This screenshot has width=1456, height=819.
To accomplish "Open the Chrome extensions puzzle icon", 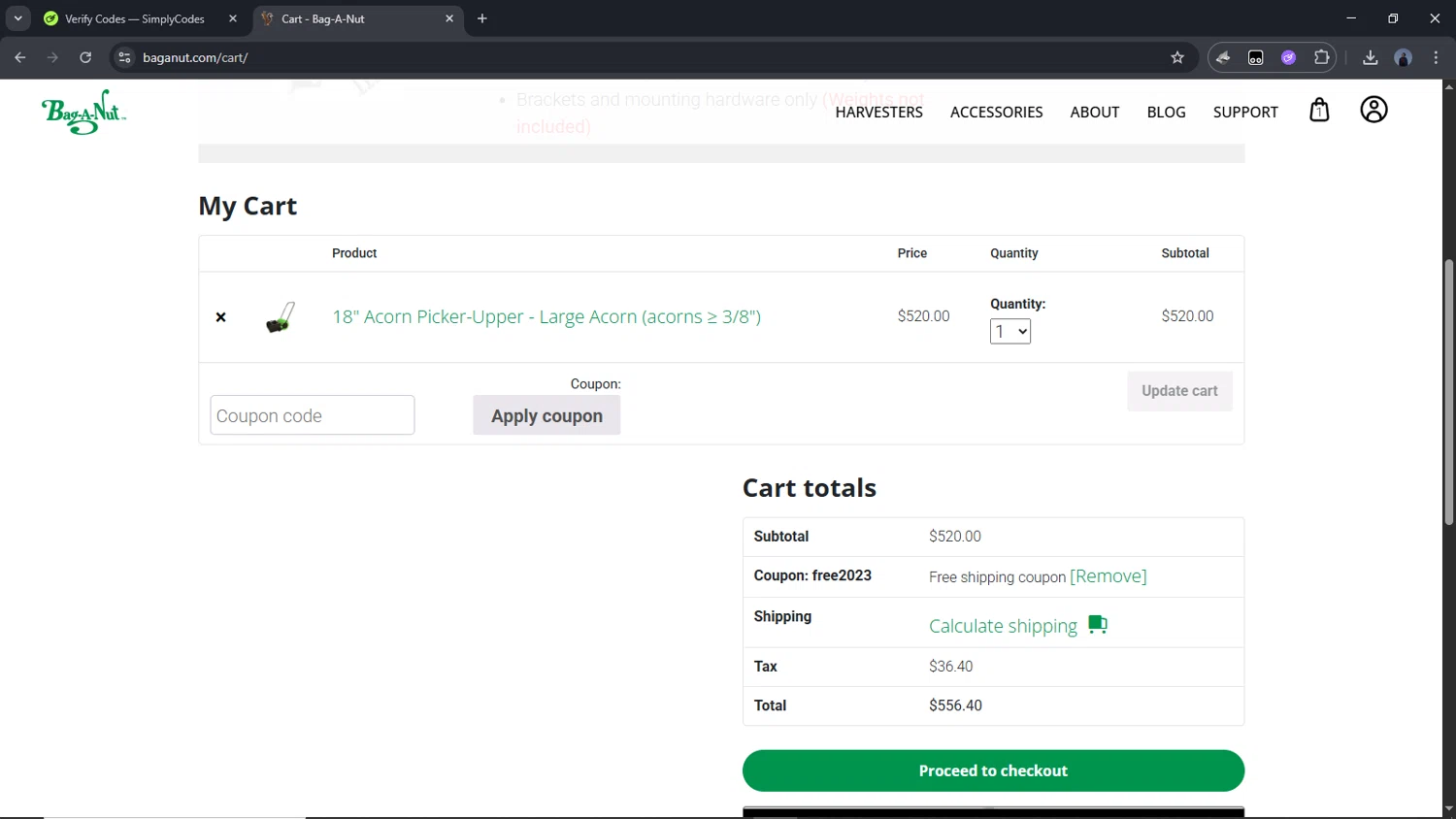I will (x=1321, y=57).
